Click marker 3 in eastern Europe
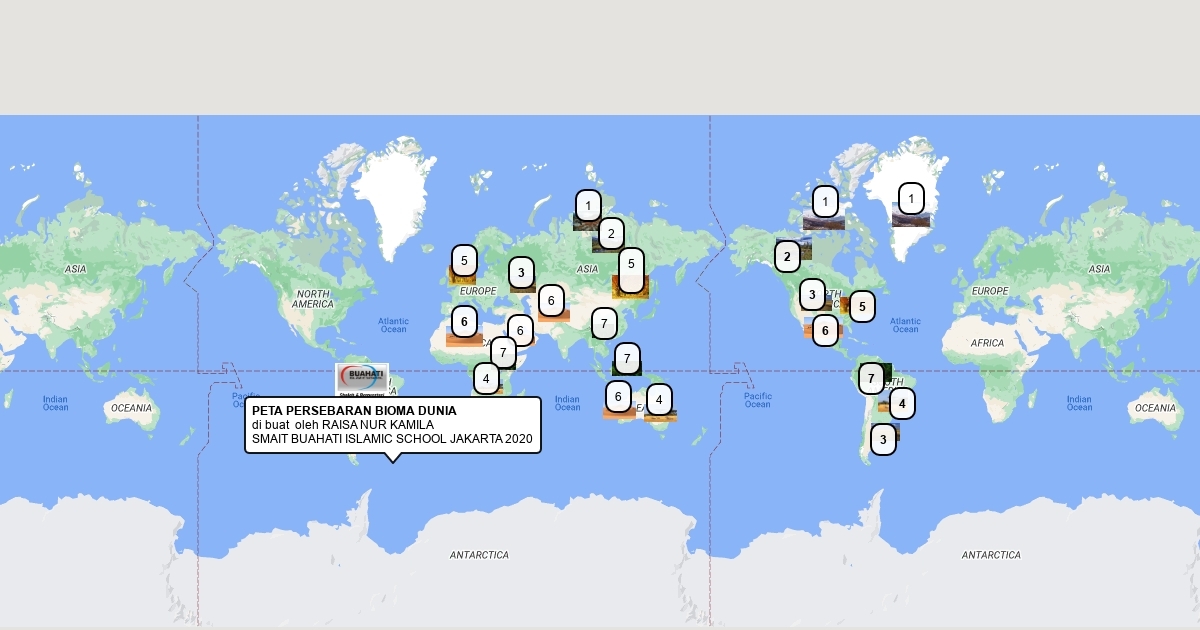Screen dimensions: 1200x630 pos(521,272)
